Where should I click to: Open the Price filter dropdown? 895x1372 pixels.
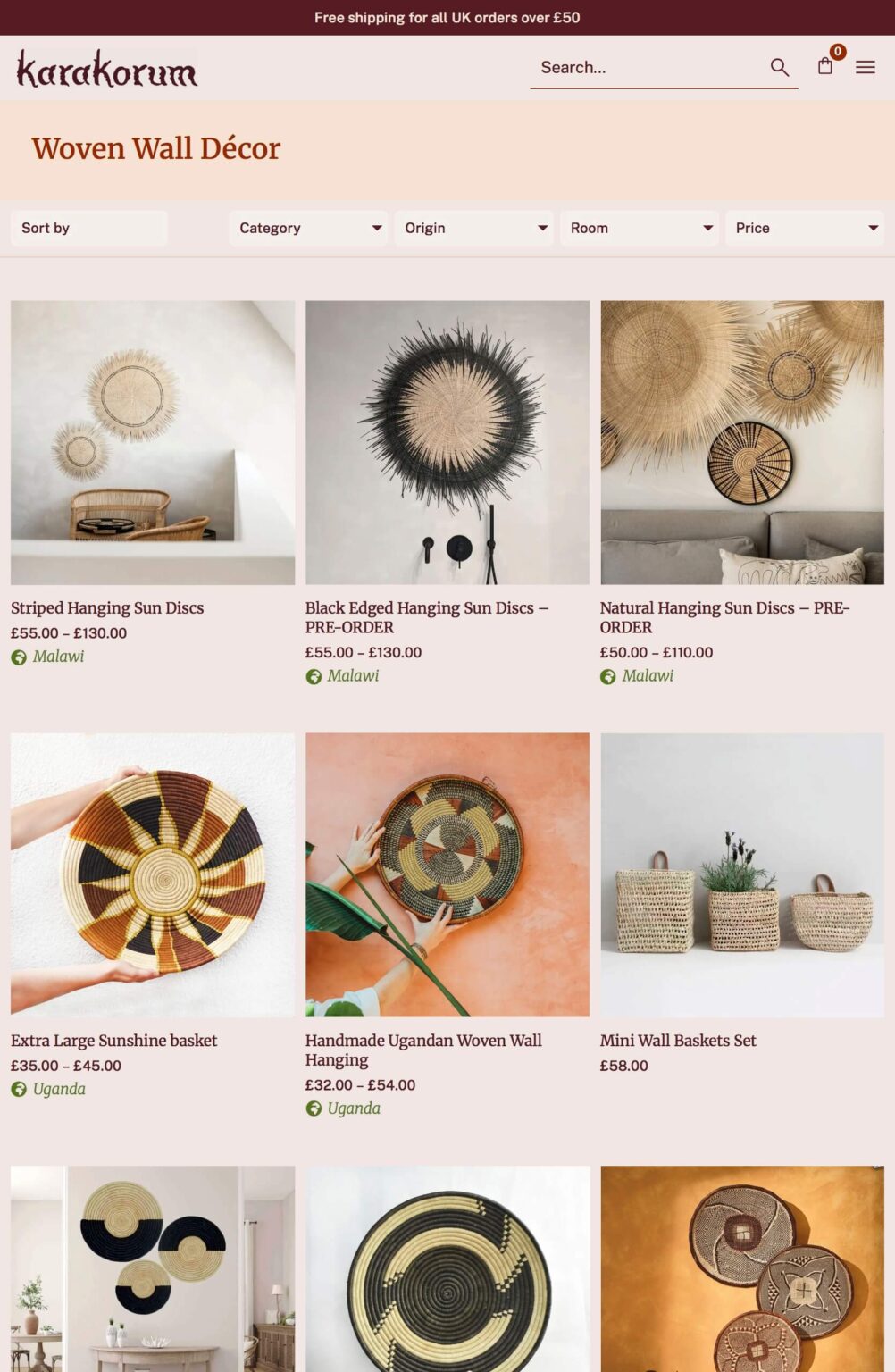pos(805,228)
